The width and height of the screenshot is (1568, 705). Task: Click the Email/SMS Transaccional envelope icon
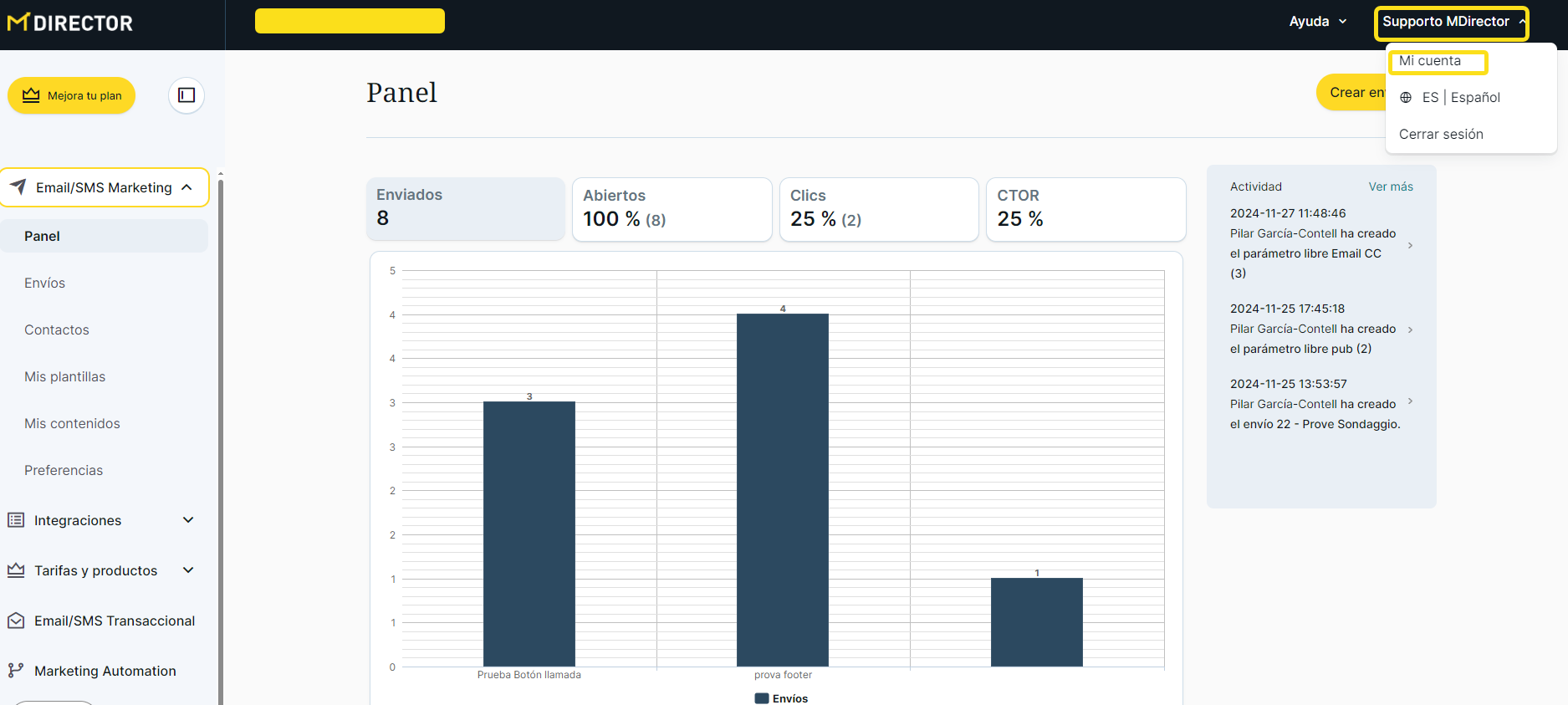(x=16, y=621)
